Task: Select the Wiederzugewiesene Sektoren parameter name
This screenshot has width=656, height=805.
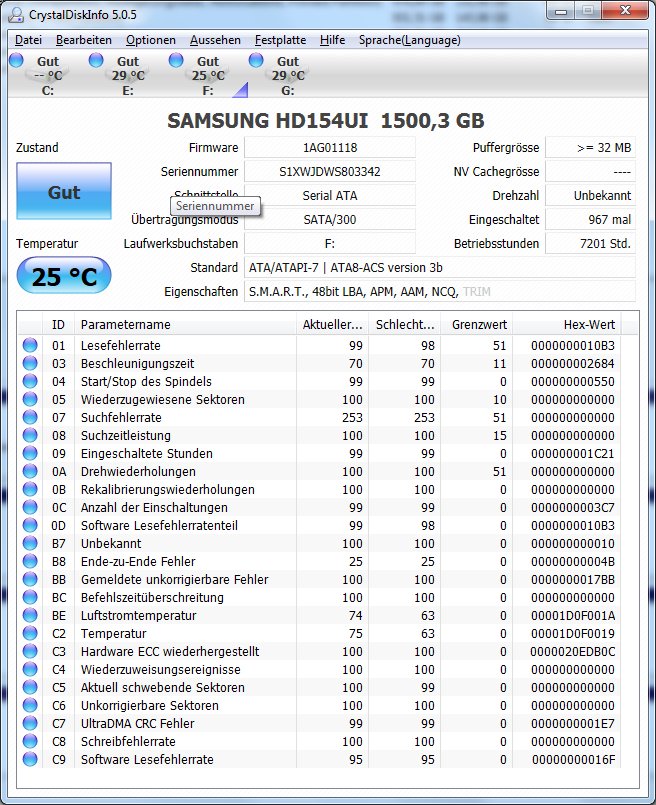Action: [x=163, y=399]
